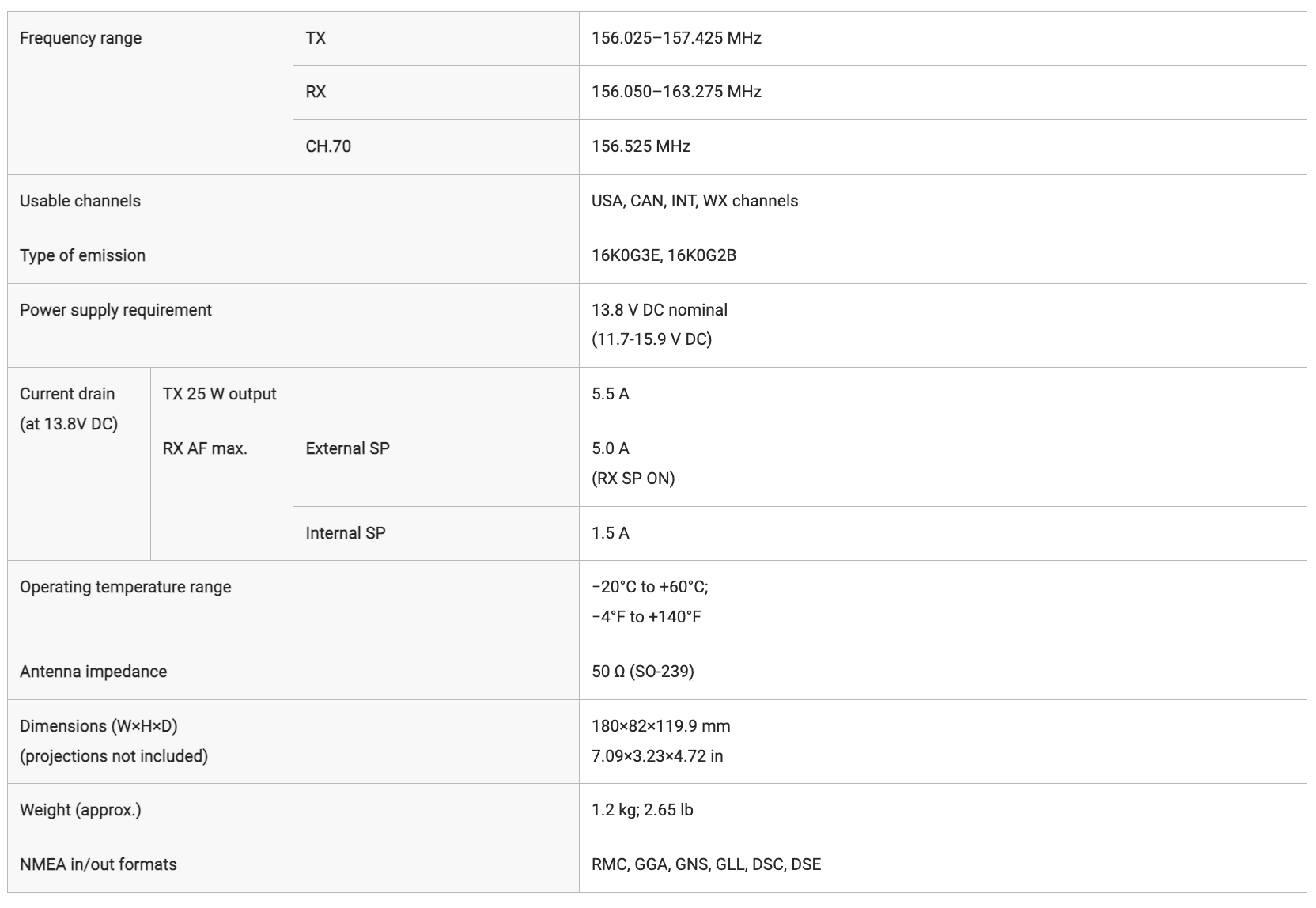This screenshot has height=908, width=1316.
Task: Click the Power supply requirement label
Action: (x=115, y=310)
